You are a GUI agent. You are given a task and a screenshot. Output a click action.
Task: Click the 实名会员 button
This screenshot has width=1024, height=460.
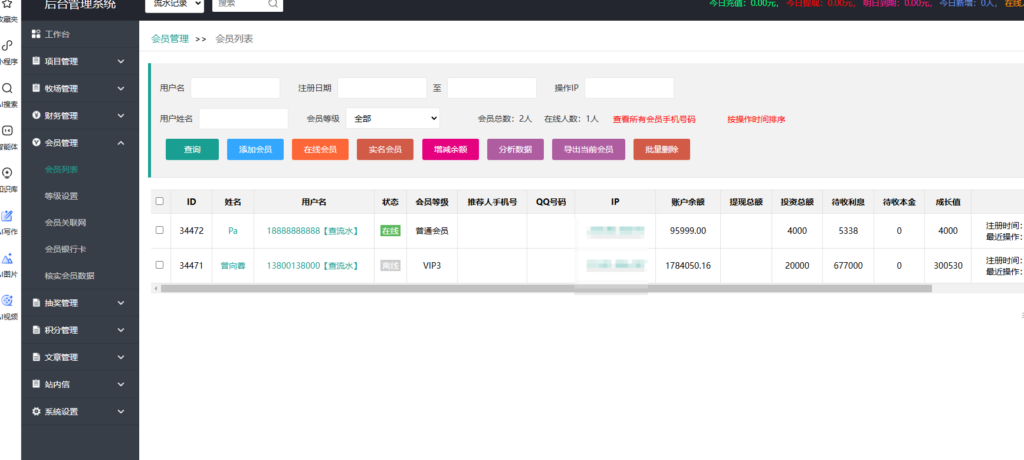click(x=385, y=150)
